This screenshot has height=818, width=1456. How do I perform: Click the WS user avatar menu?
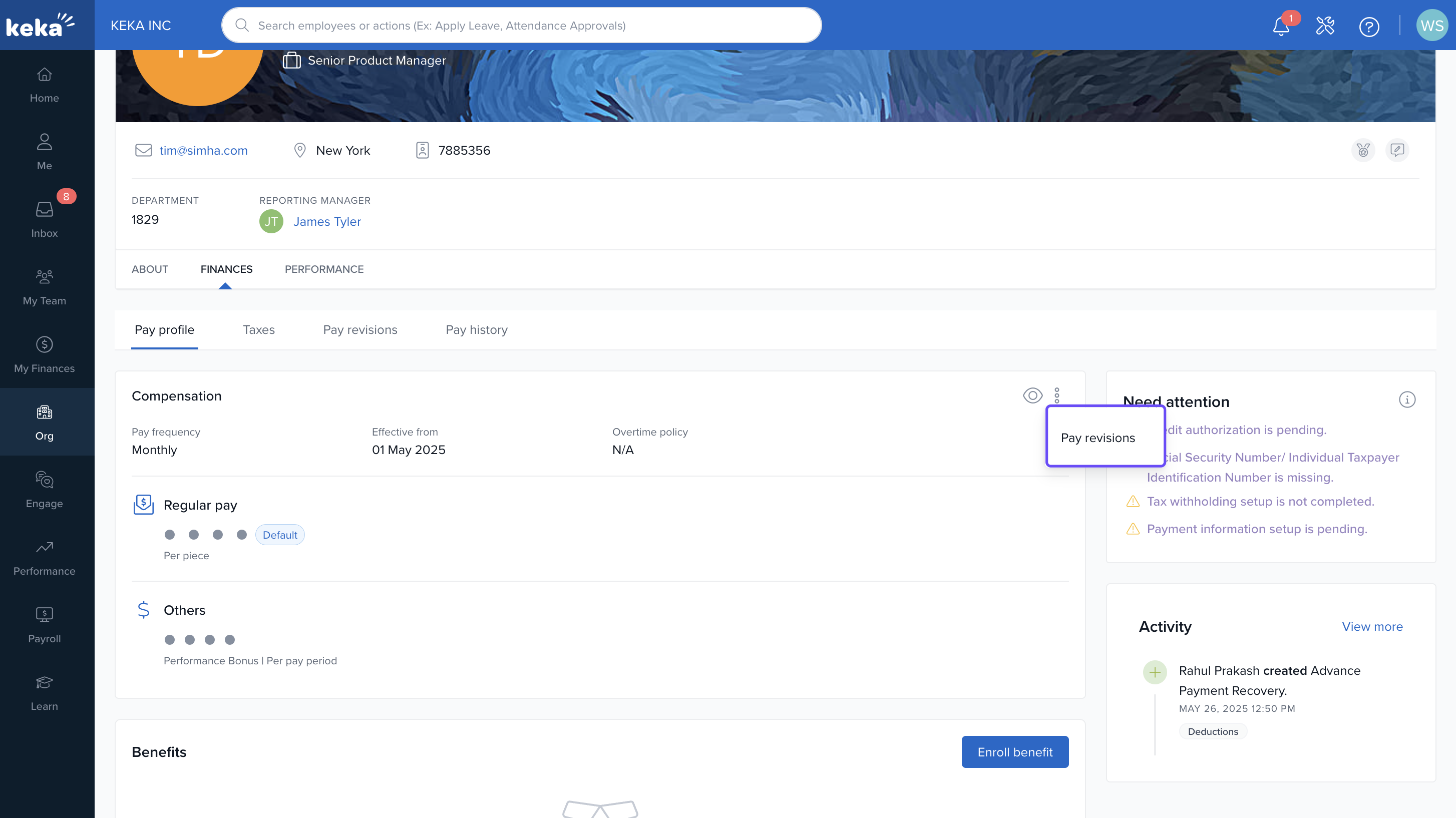(x=1431, y=26)
